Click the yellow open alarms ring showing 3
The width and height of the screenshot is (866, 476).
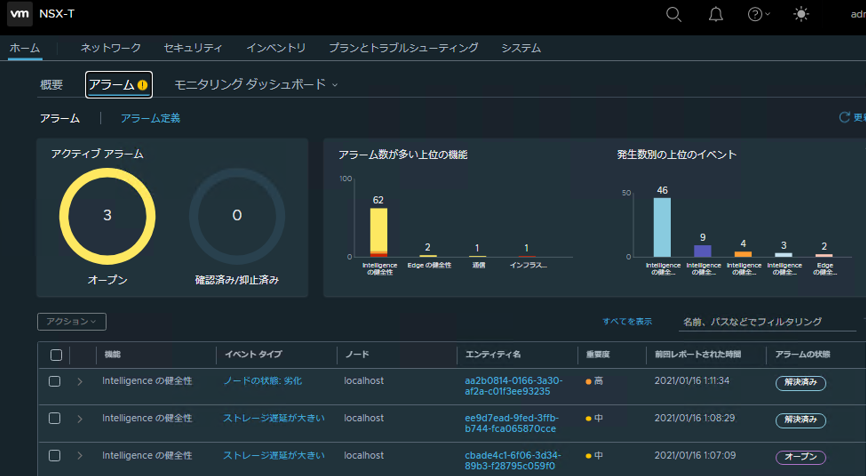(107, 216)
